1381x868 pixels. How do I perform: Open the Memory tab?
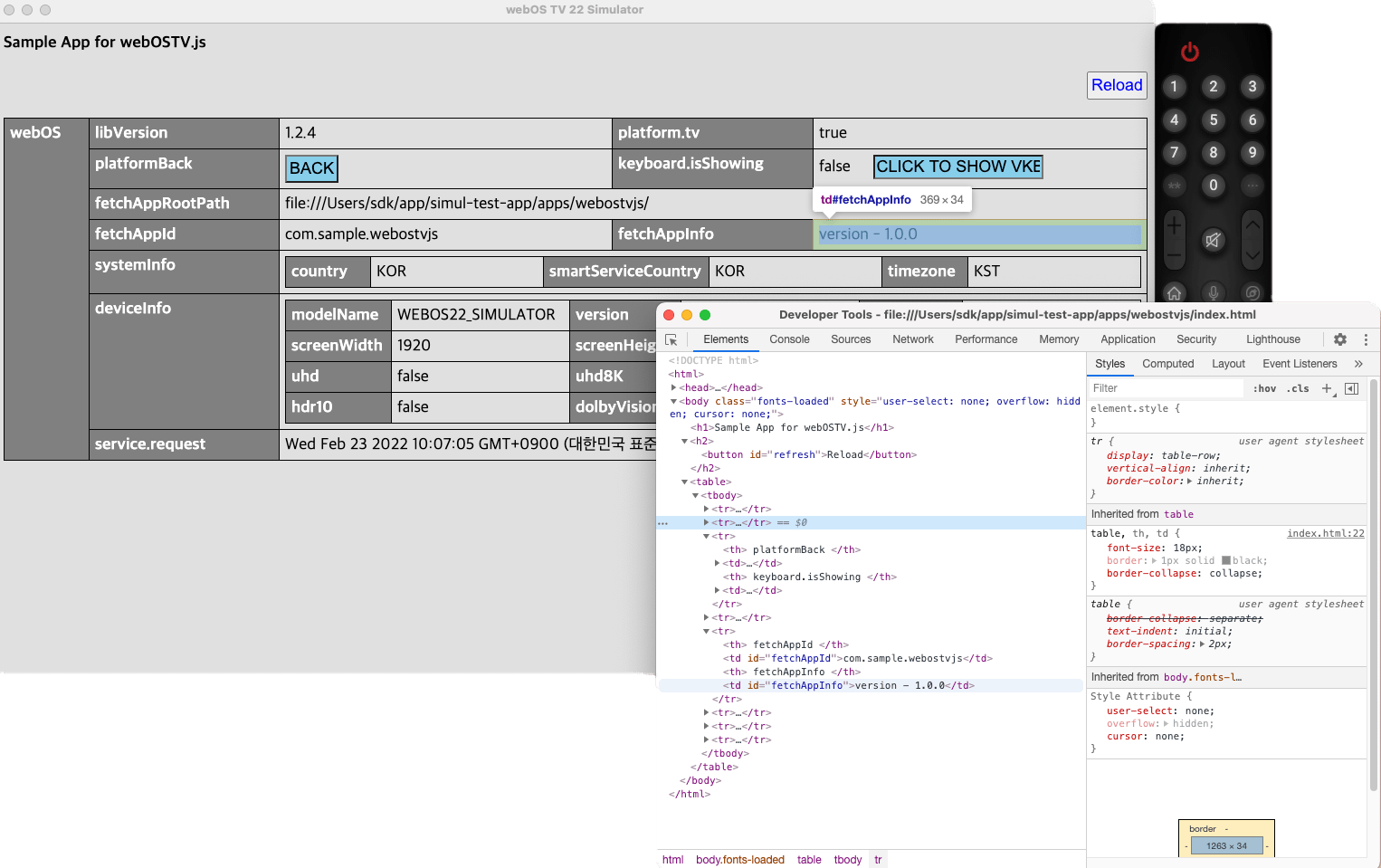click(x=1059, y=339)
